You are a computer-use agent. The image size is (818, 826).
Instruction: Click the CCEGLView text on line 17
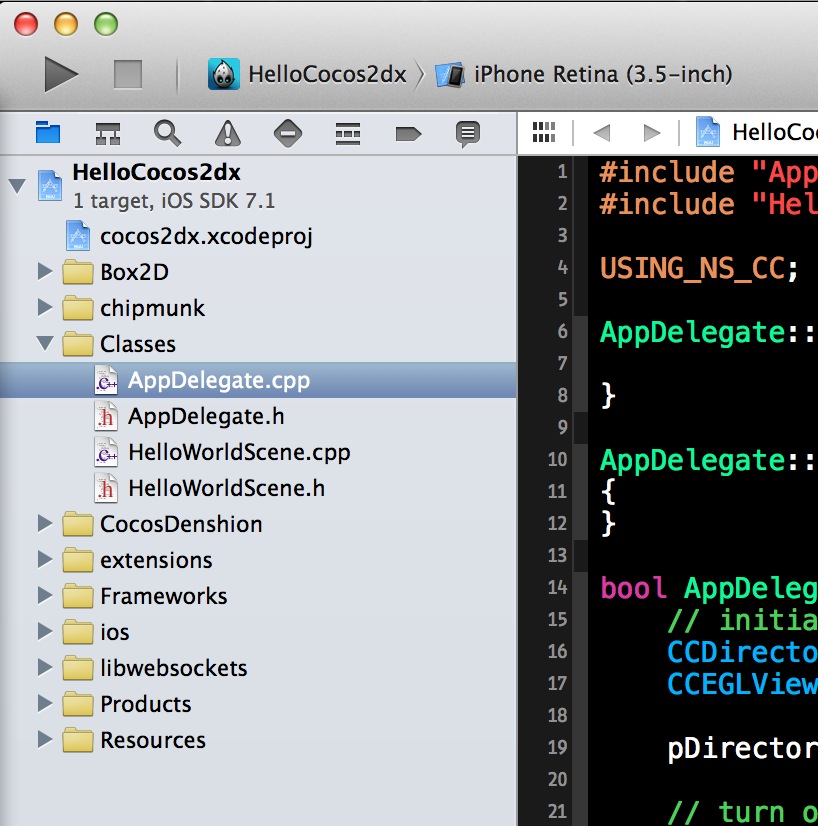[x=743, y=684]
